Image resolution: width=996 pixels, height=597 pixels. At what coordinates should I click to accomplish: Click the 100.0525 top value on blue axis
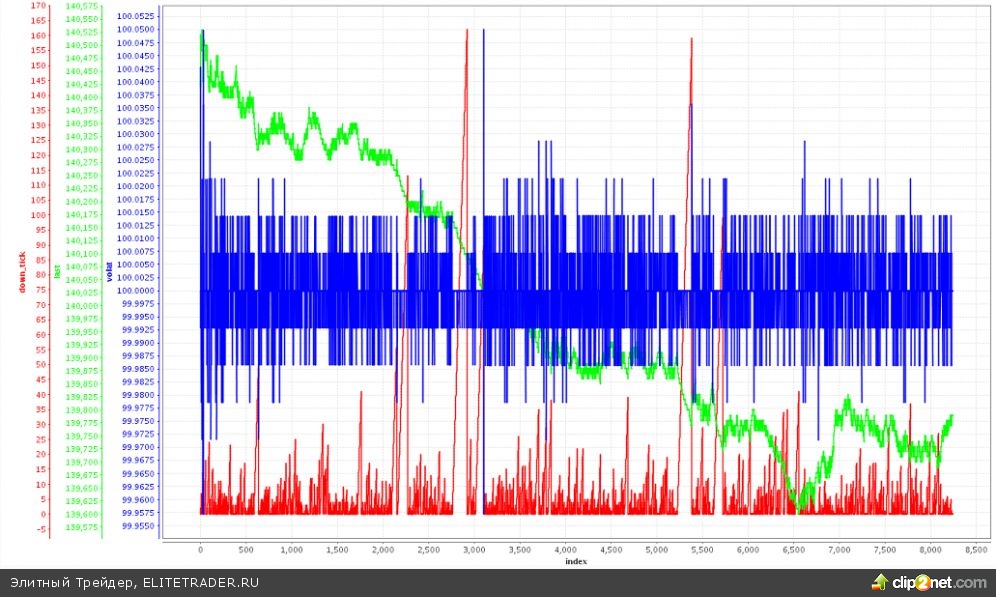135,17
